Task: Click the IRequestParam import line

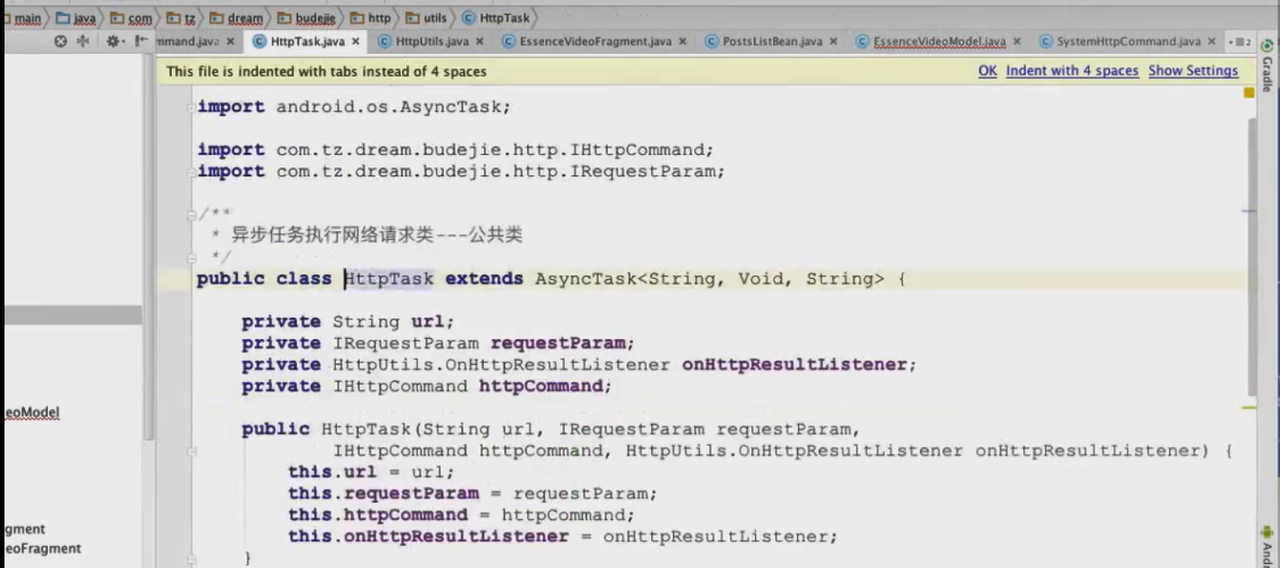Action: [461, 172]
